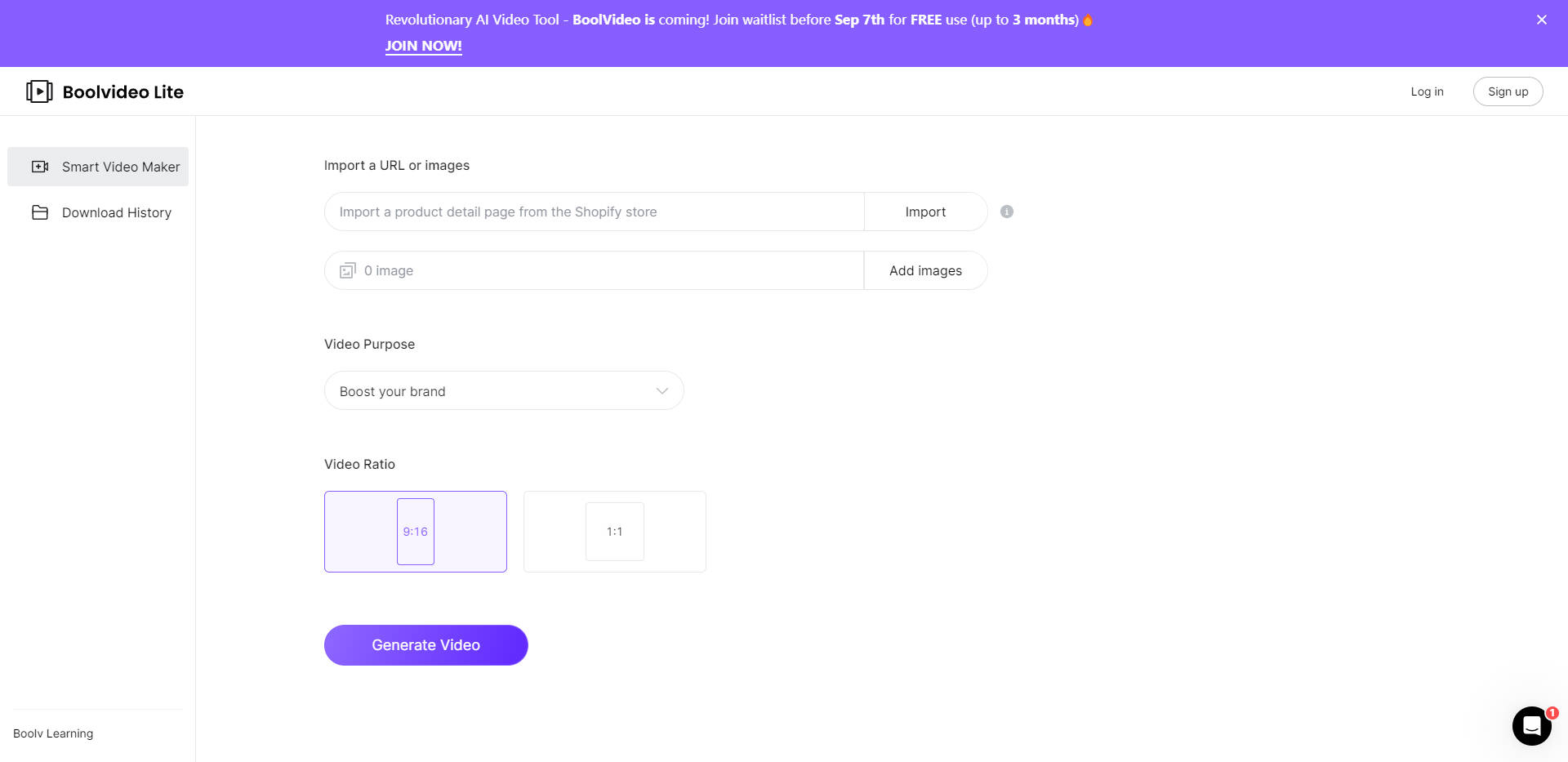The width and height of the screenshot is (1568, 762).
Task: Click the image icon in the 0 image field
Action: [348, 270]
